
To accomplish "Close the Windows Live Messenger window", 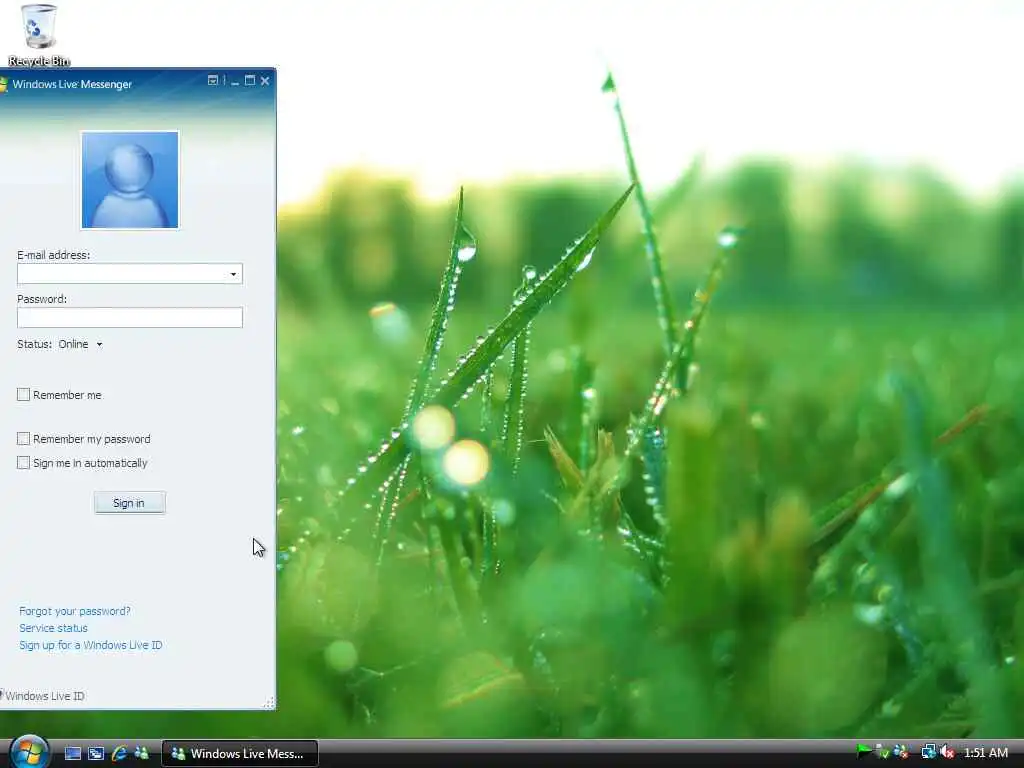I will click(x=264, y=81).
